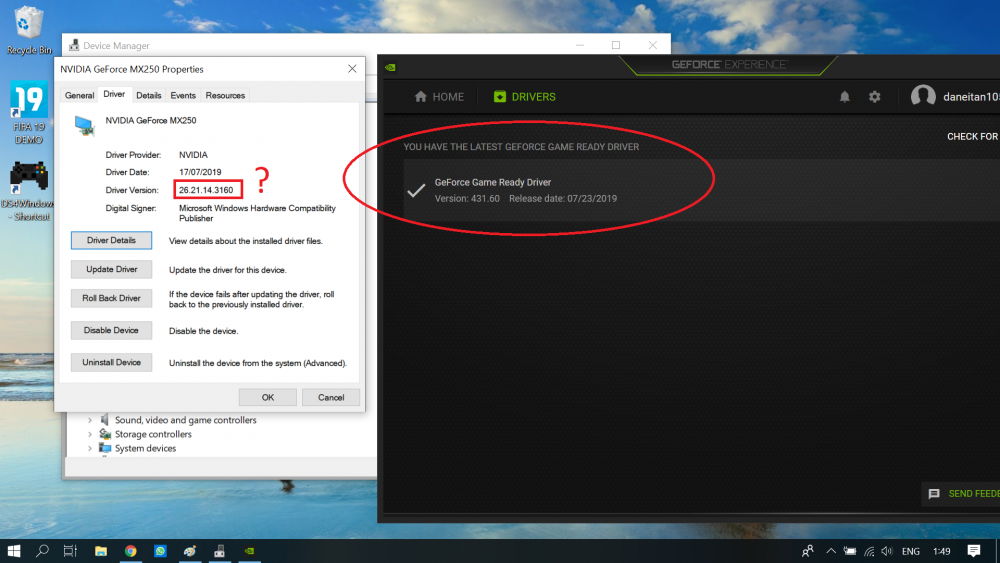Click Cancel in the Properties dialog
The height and width of the screenshot is (563, 1000).
pyautogui.click(x=331, y=397)
